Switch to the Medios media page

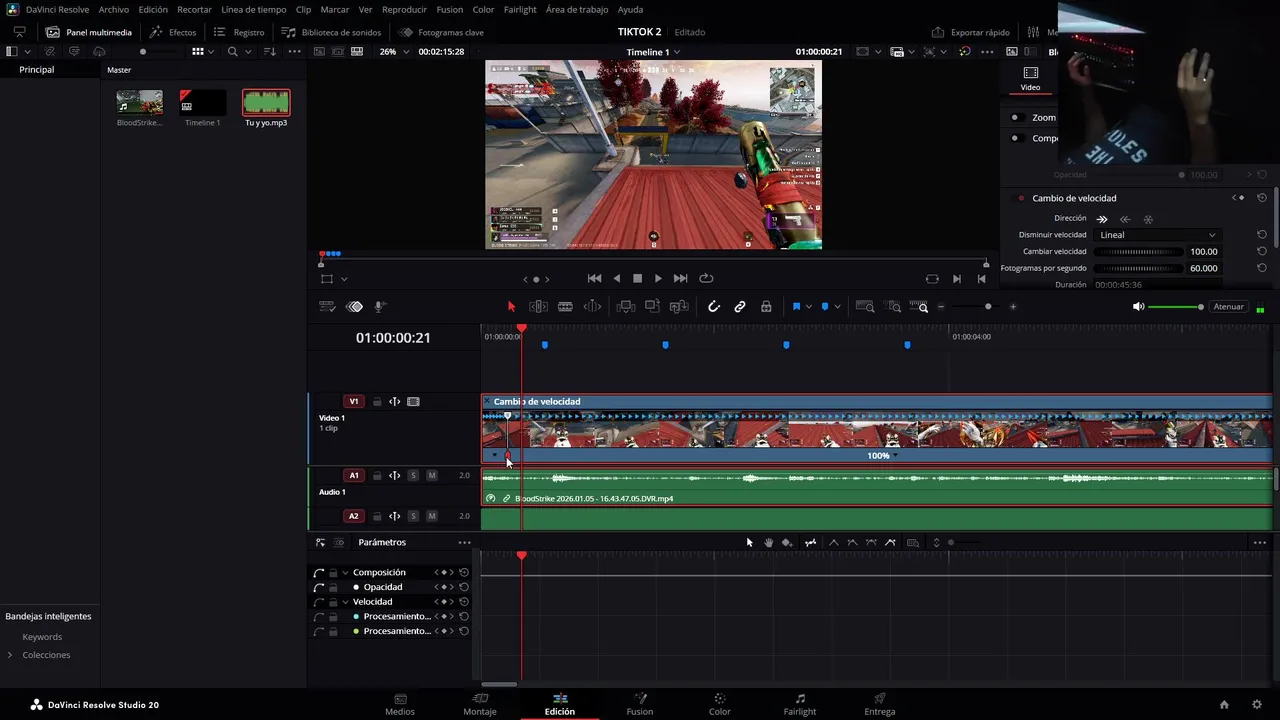coord(400,704)
